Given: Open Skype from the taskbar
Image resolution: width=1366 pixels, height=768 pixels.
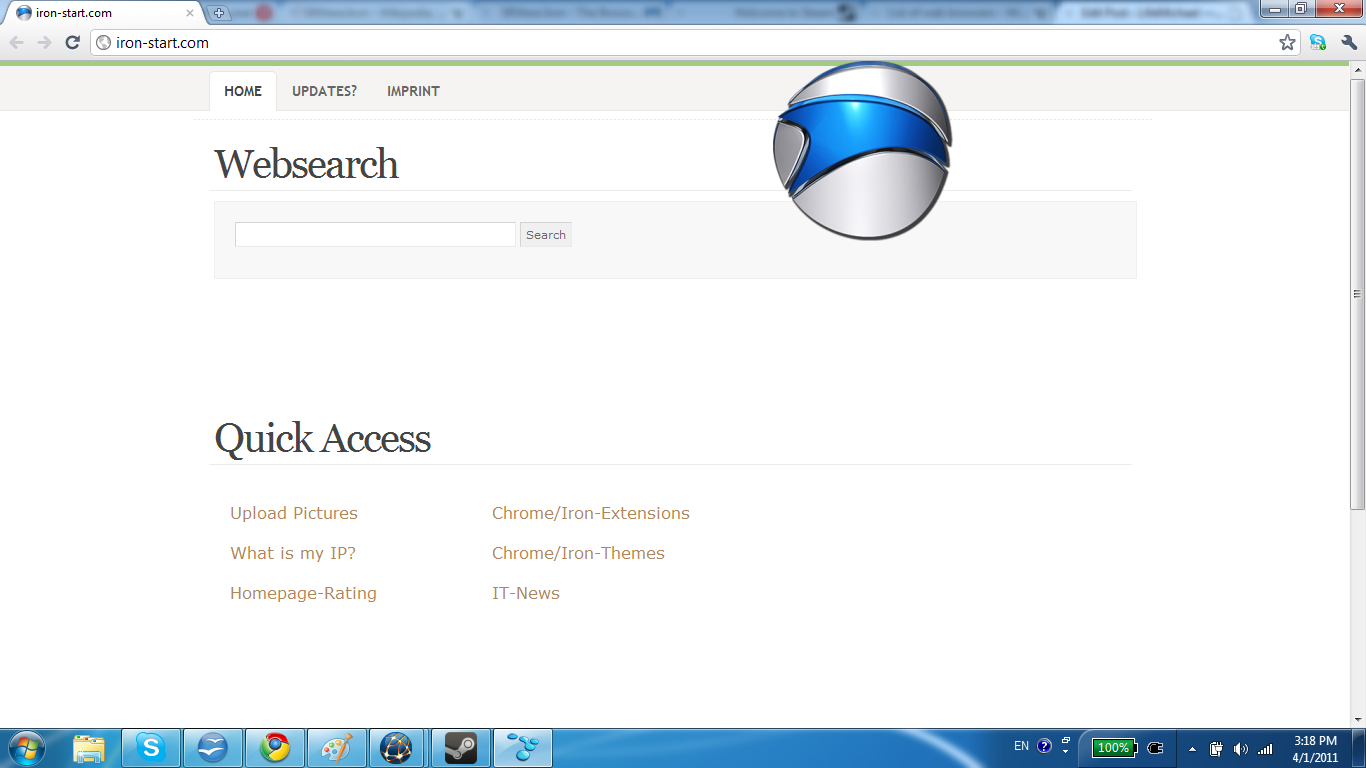Looking at the screenshot, I should [x=151, y=748].
